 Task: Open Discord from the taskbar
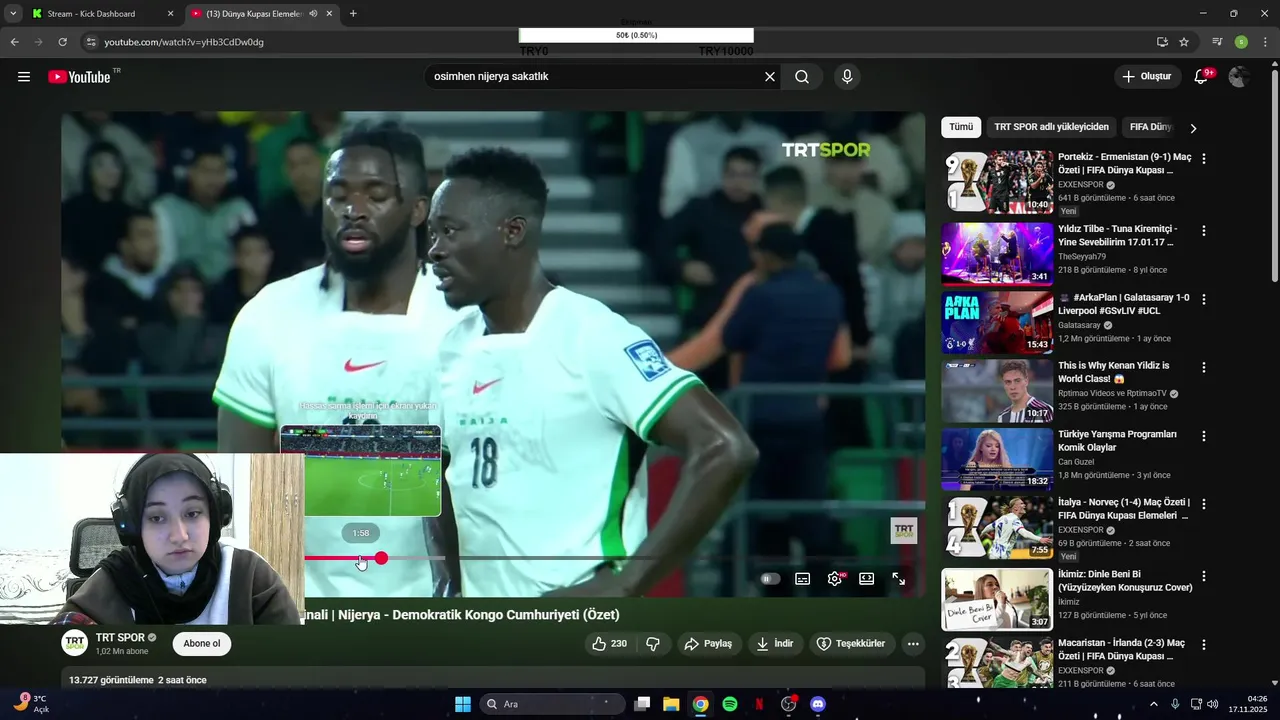pyautogui.click(x=818, y=704)
